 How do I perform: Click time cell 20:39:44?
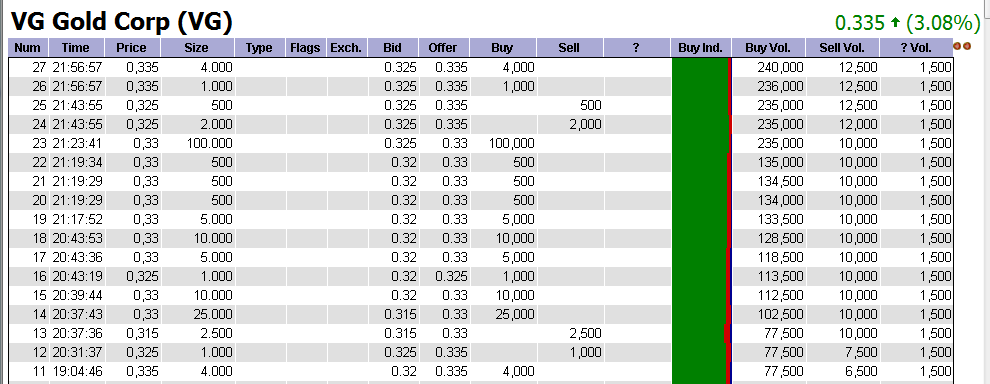coord(77,295)
